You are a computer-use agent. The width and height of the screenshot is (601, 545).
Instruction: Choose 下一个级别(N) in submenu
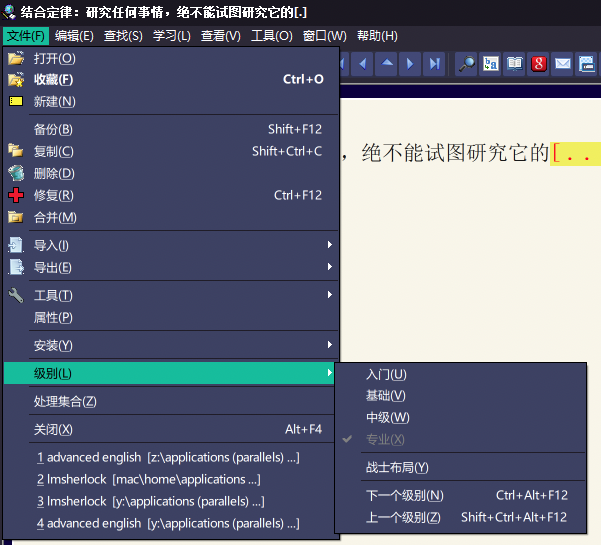(460, 495)
